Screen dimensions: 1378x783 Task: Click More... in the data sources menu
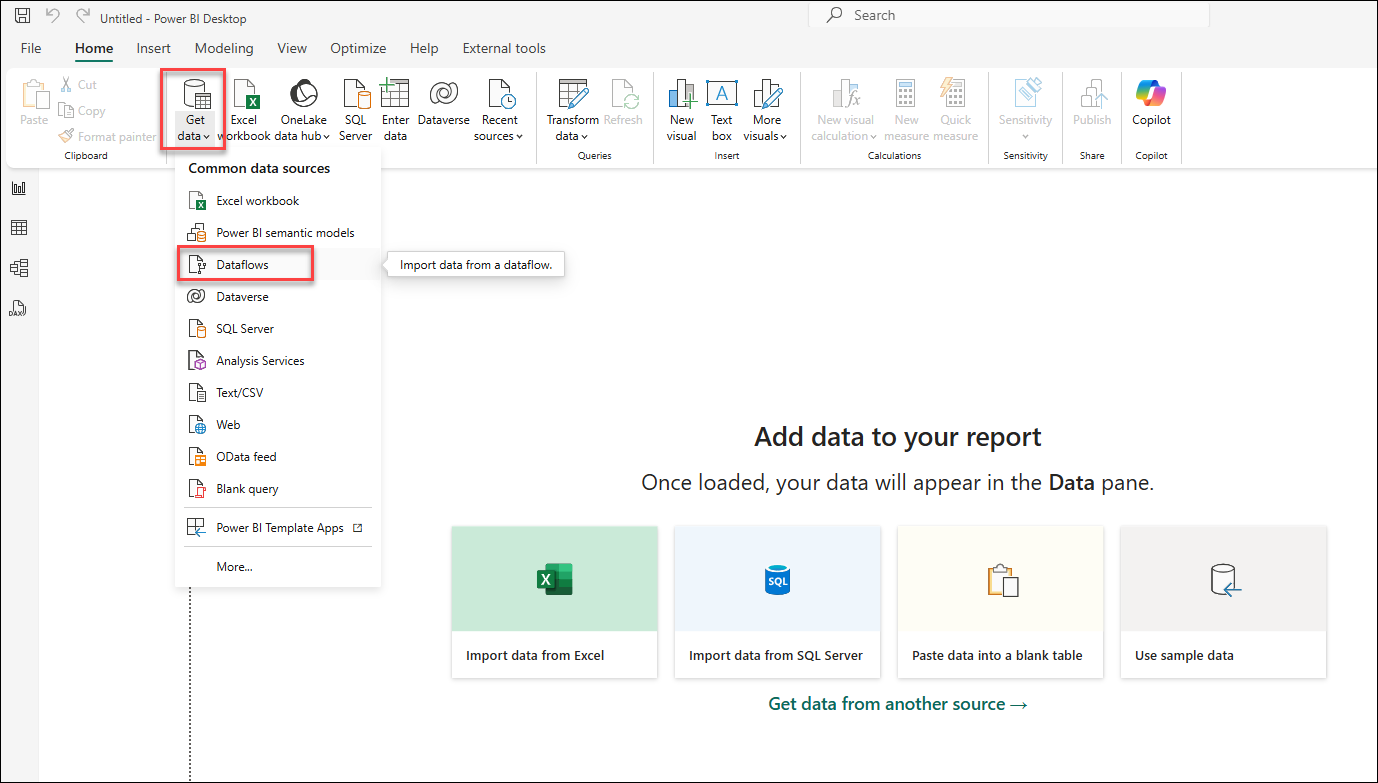coord(277,567)
